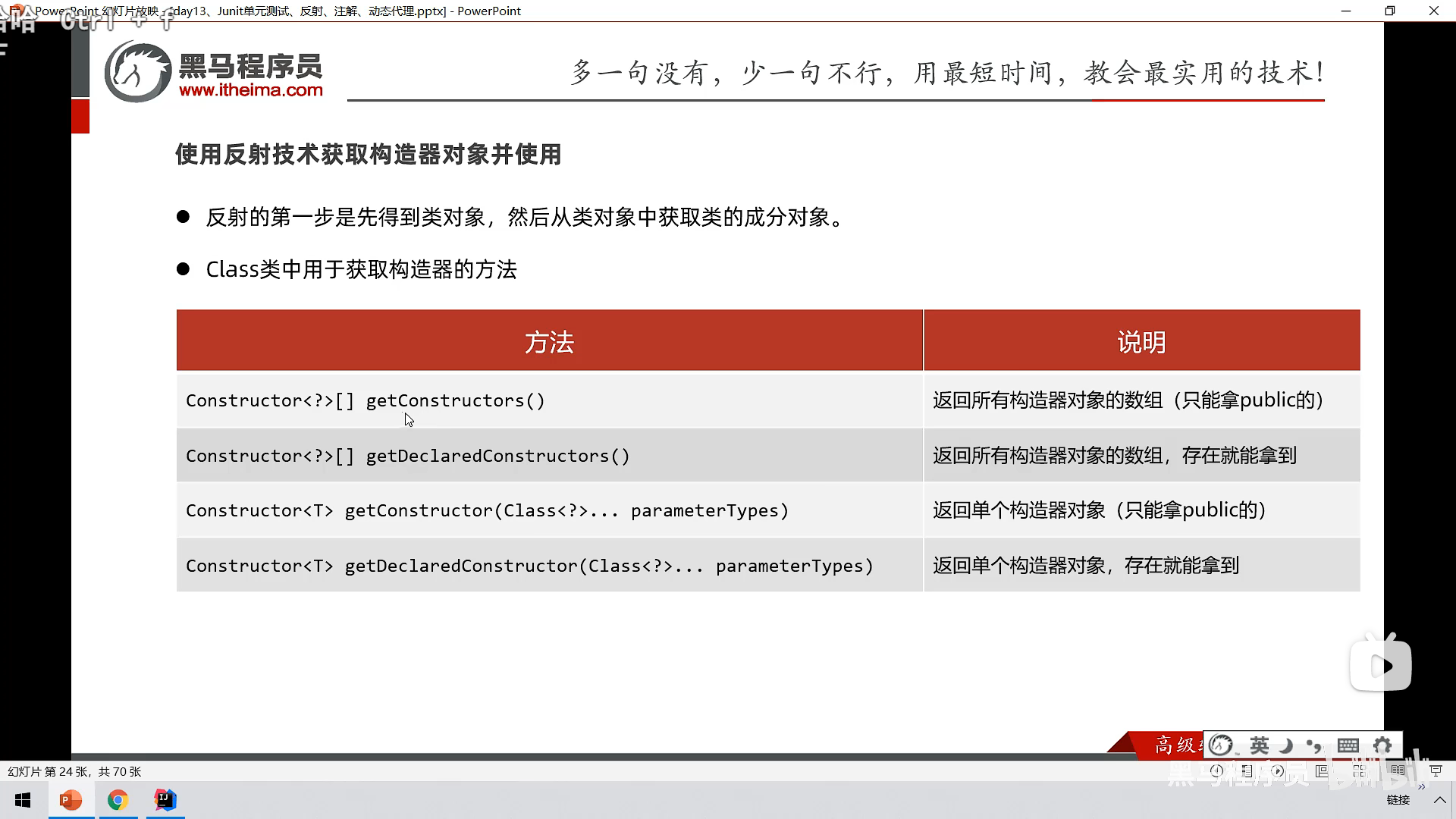Image resolution: width=1456 pixels, height=819 pixels.
Task: Expand taskbar toolbar double-chevron overflow
Action: point(1421,786)
